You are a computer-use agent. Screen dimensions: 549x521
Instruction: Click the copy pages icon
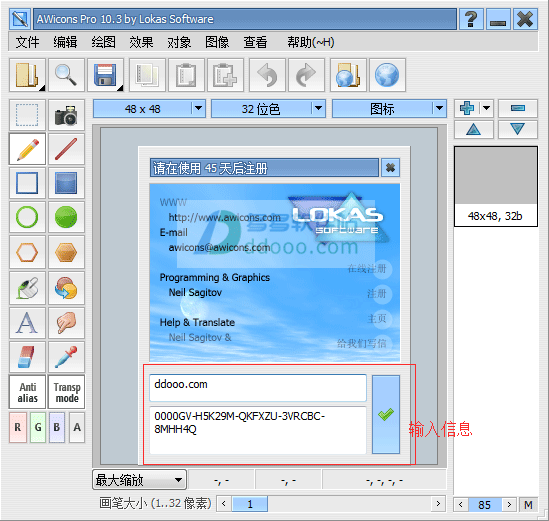pos(147,75)
